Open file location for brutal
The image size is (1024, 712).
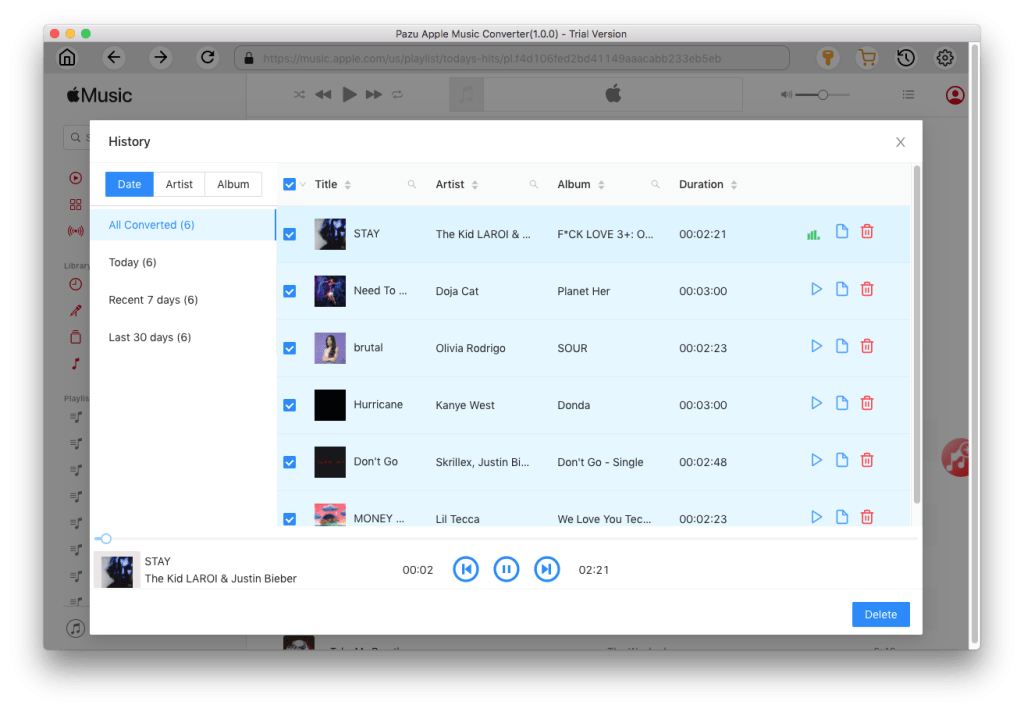point(841,346)
